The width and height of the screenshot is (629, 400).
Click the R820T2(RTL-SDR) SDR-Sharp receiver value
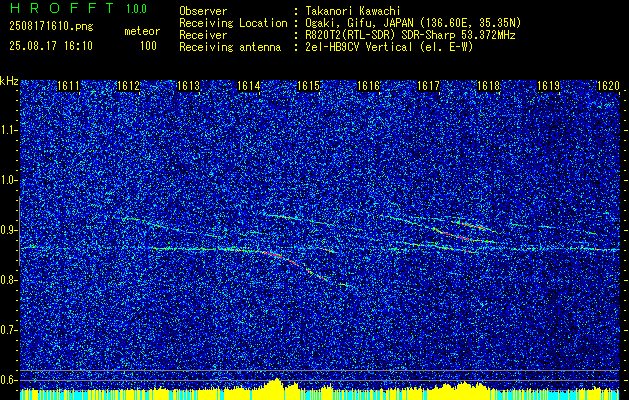coord(410,35)
